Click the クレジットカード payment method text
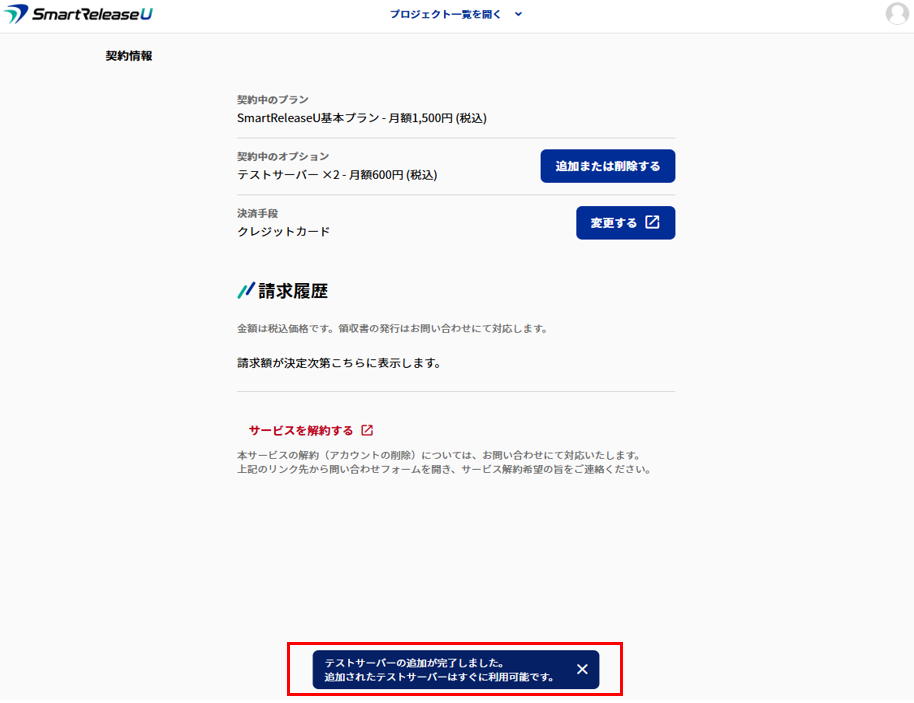 click(x=283, y=231)
